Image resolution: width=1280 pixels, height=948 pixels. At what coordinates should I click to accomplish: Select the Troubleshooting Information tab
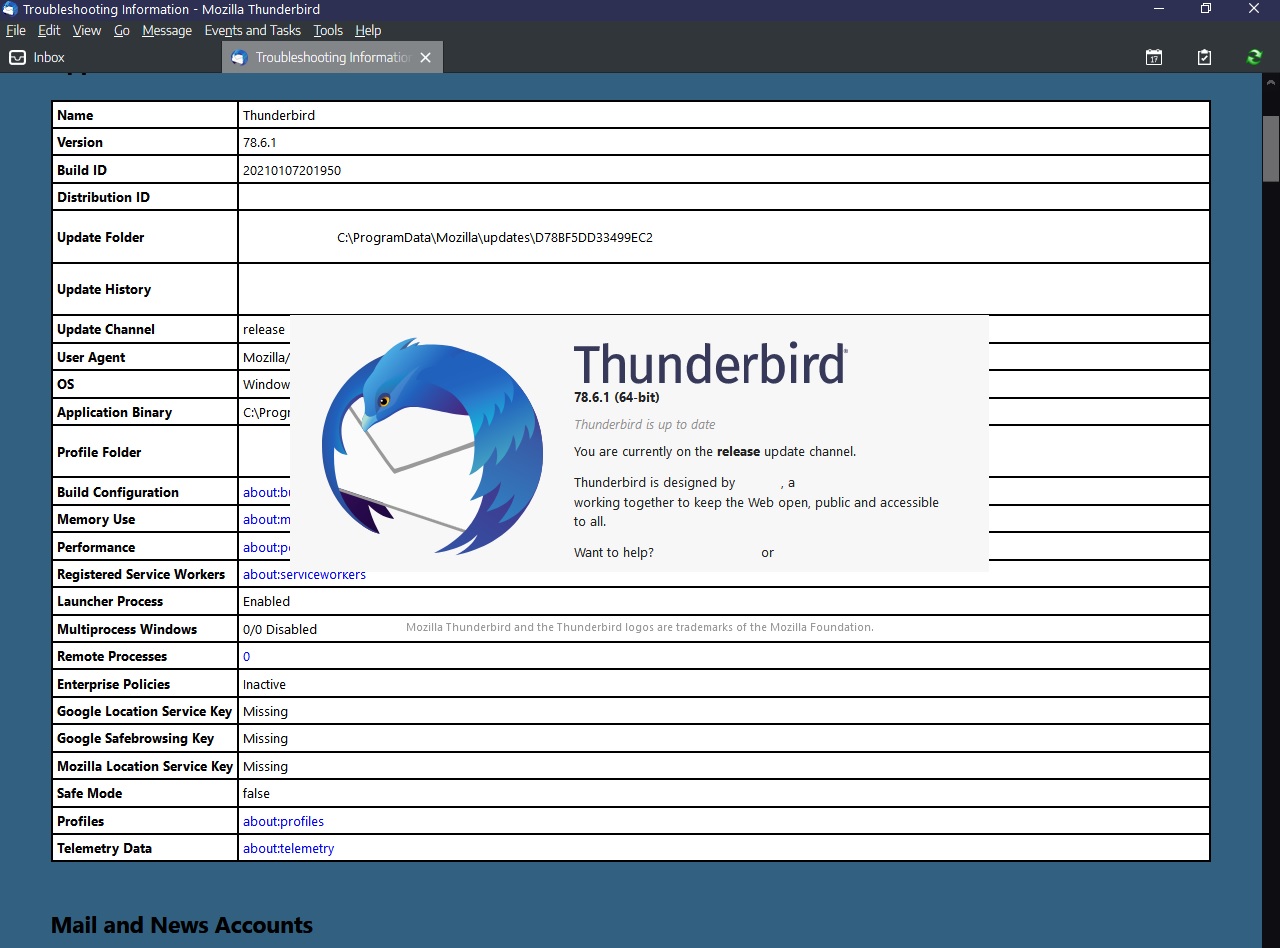pyautogui.click(x=332, y=58)
